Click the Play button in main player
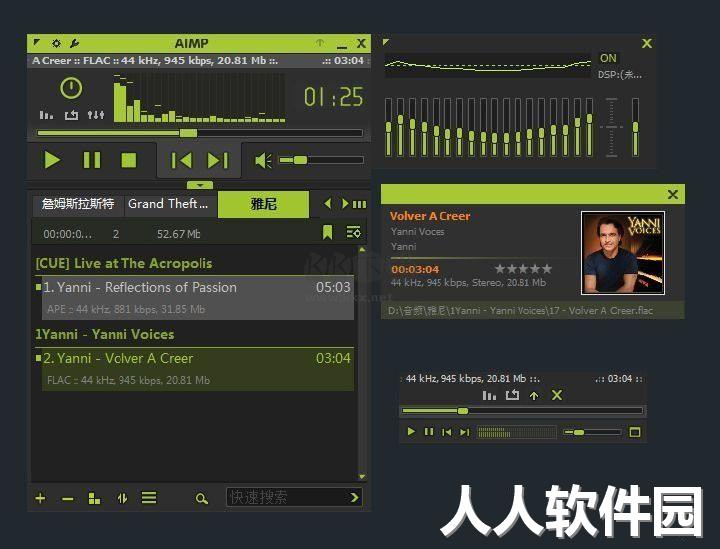This screenshot has height=549, width=720. point(52,161)
